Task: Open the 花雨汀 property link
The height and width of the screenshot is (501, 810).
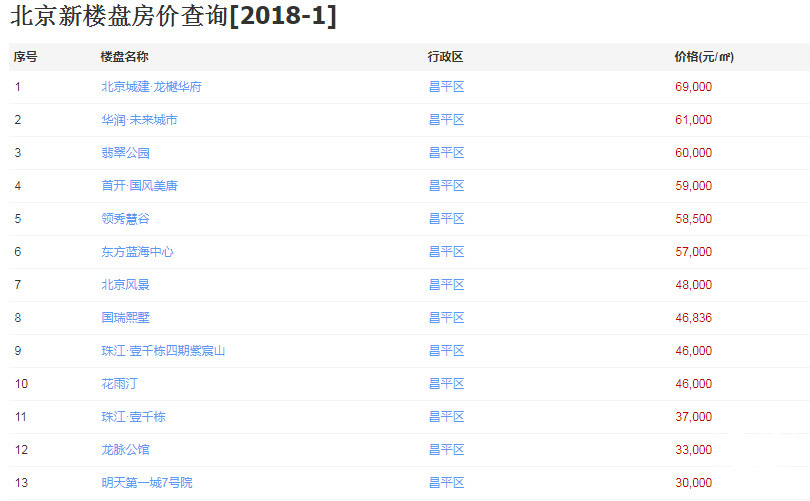Action: point(119,384)
